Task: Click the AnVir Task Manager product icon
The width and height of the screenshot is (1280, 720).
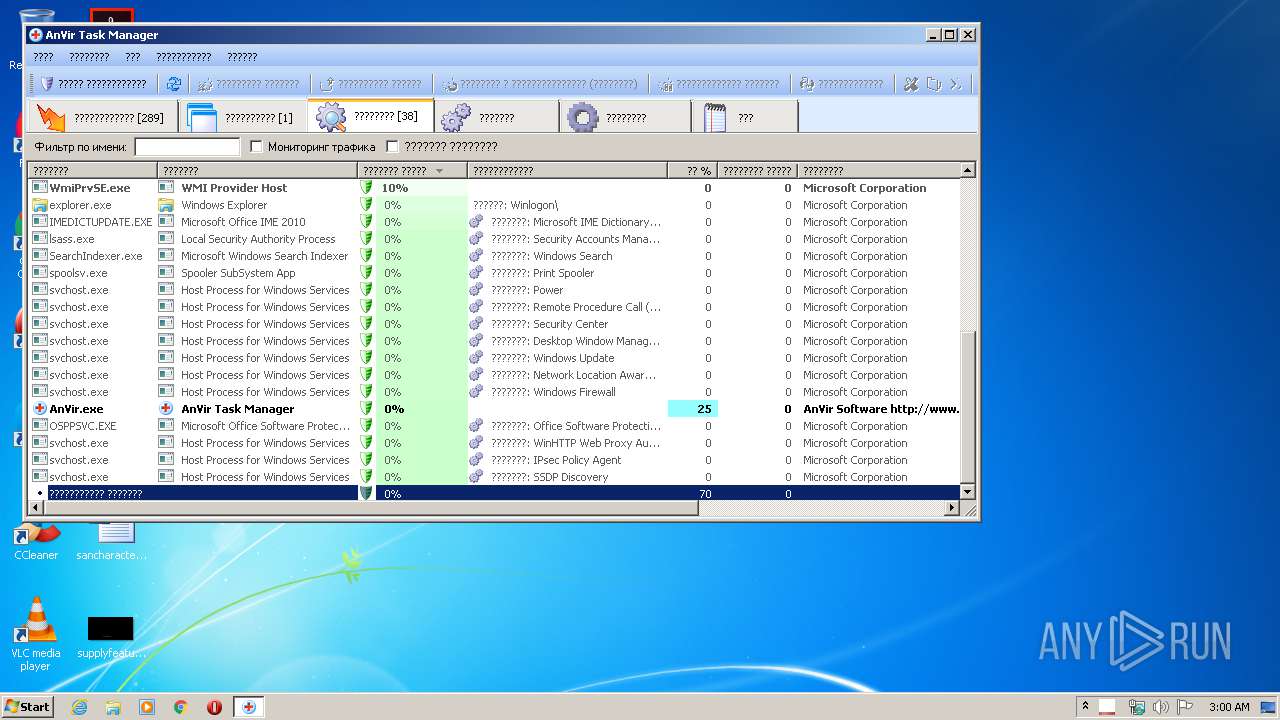Action: pos(166,409)
